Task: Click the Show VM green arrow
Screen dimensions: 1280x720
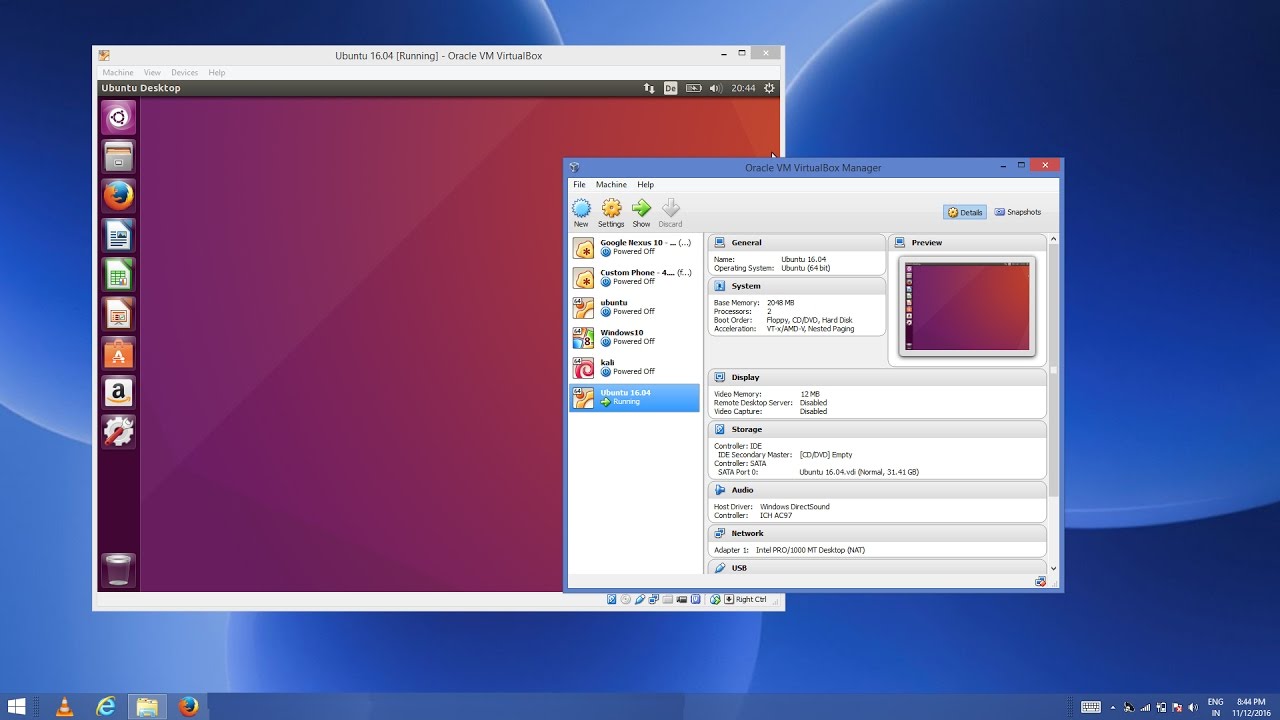Action: (x=641, y=210)
